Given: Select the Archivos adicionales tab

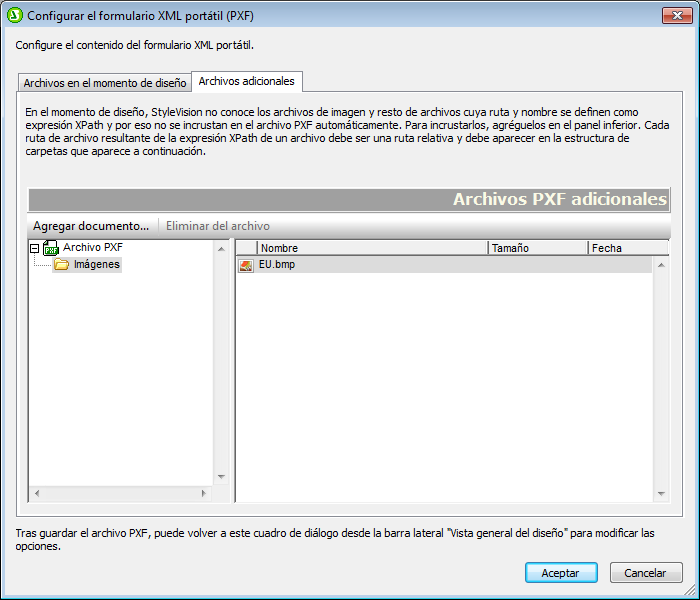Looking at the screenshot, I should tap(245, 81).
